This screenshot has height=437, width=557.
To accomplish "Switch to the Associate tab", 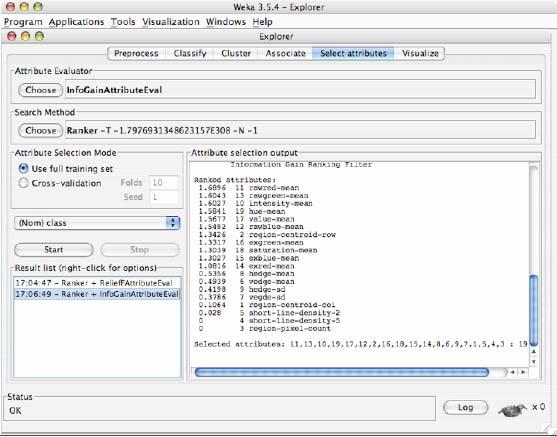I will click(285, 53).
